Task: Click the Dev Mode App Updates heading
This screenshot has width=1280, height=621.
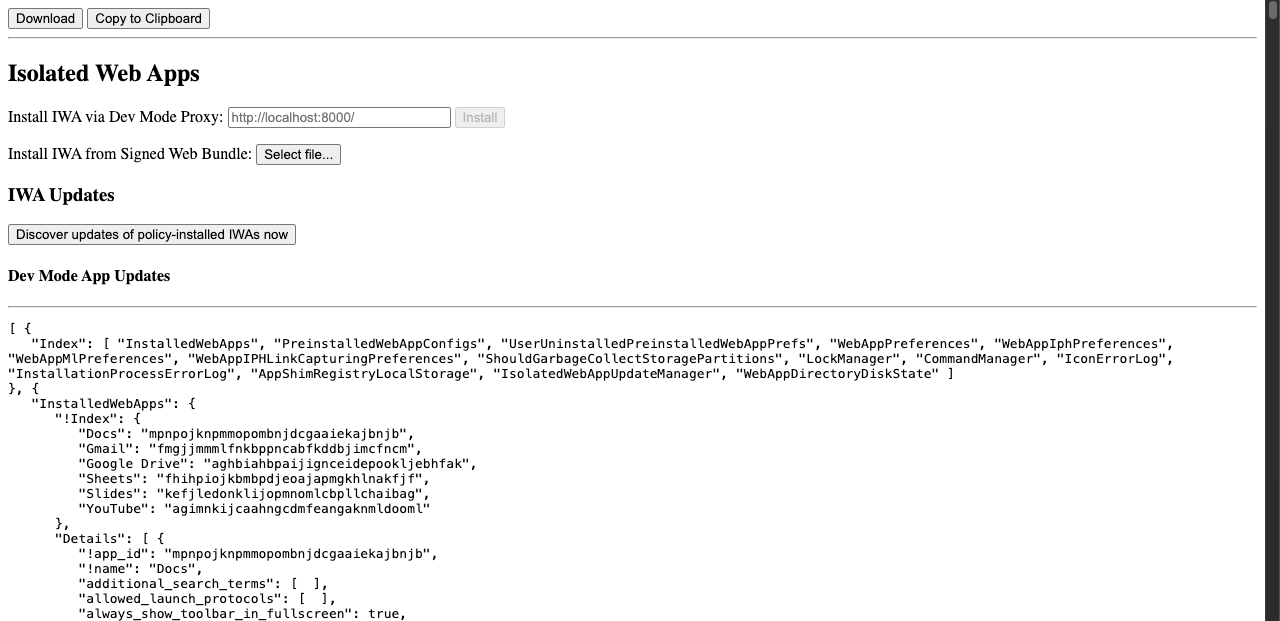Action: [x=89, y=276]
